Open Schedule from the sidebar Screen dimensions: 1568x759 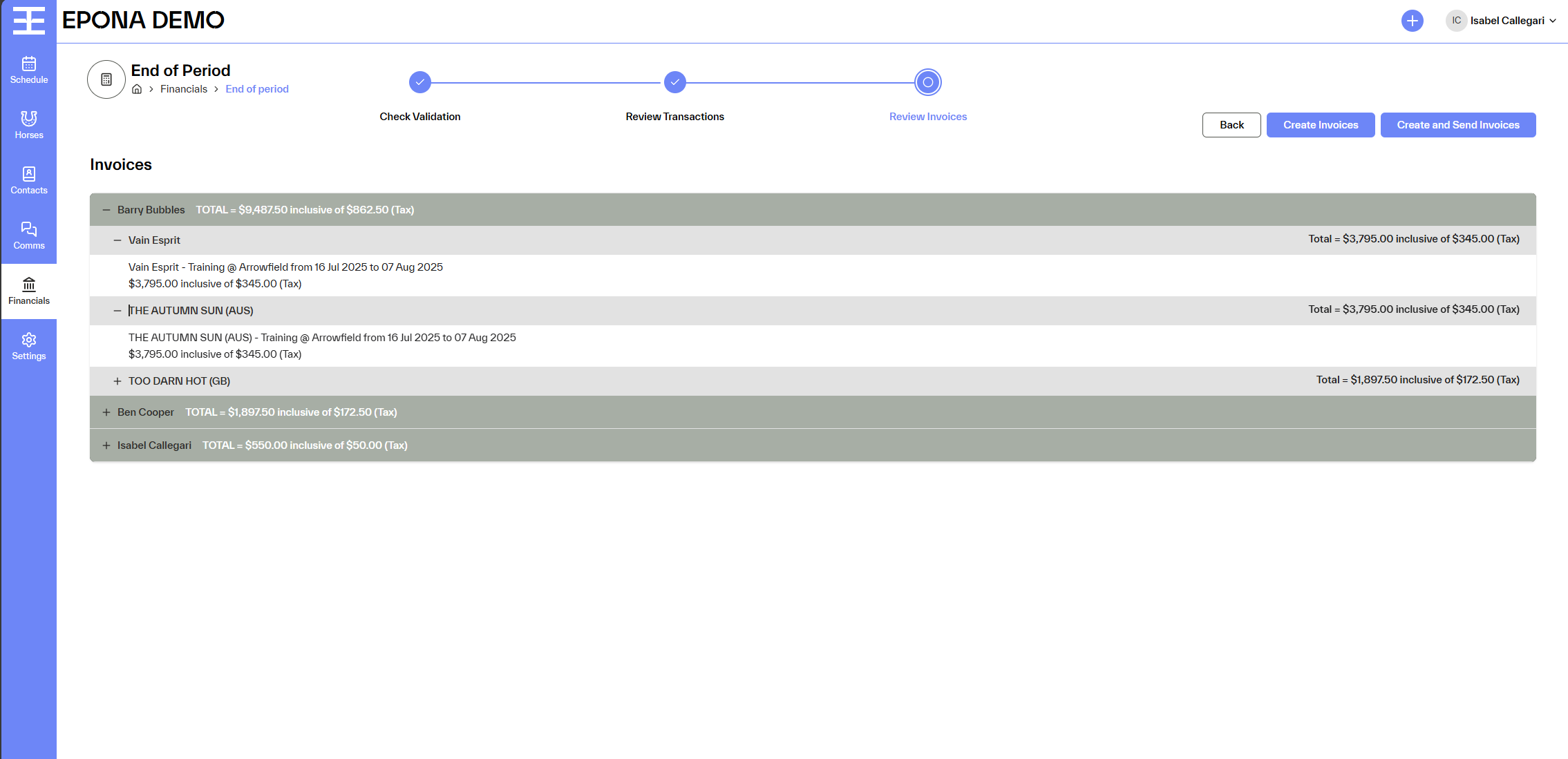click(x=29, y=70)
